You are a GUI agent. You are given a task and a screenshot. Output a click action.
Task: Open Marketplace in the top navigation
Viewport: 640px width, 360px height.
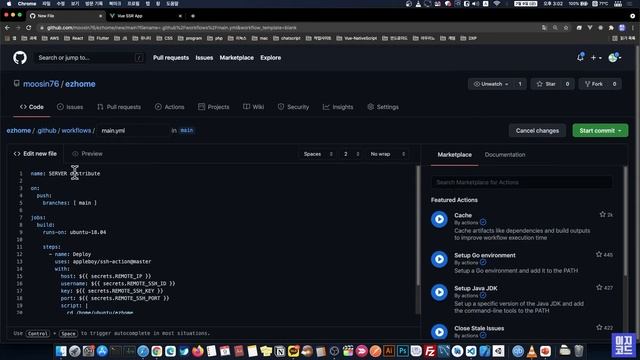click(236, 58)
